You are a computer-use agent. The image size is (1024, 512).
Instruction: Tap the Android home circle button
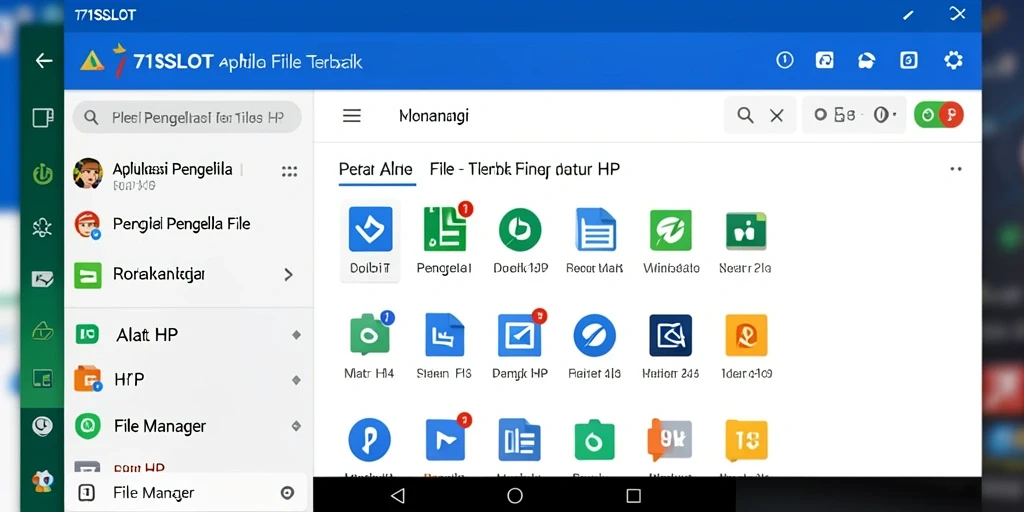pos(515,496)
